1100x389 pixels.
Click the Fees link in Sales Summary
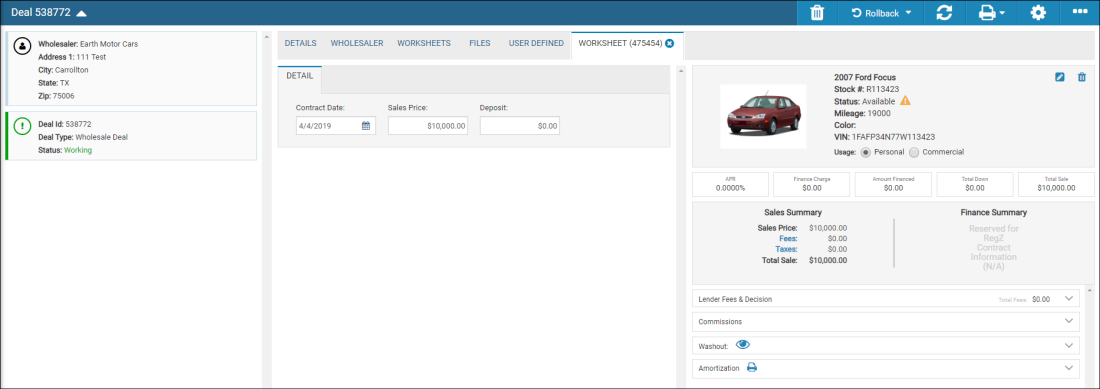point(789,238)
